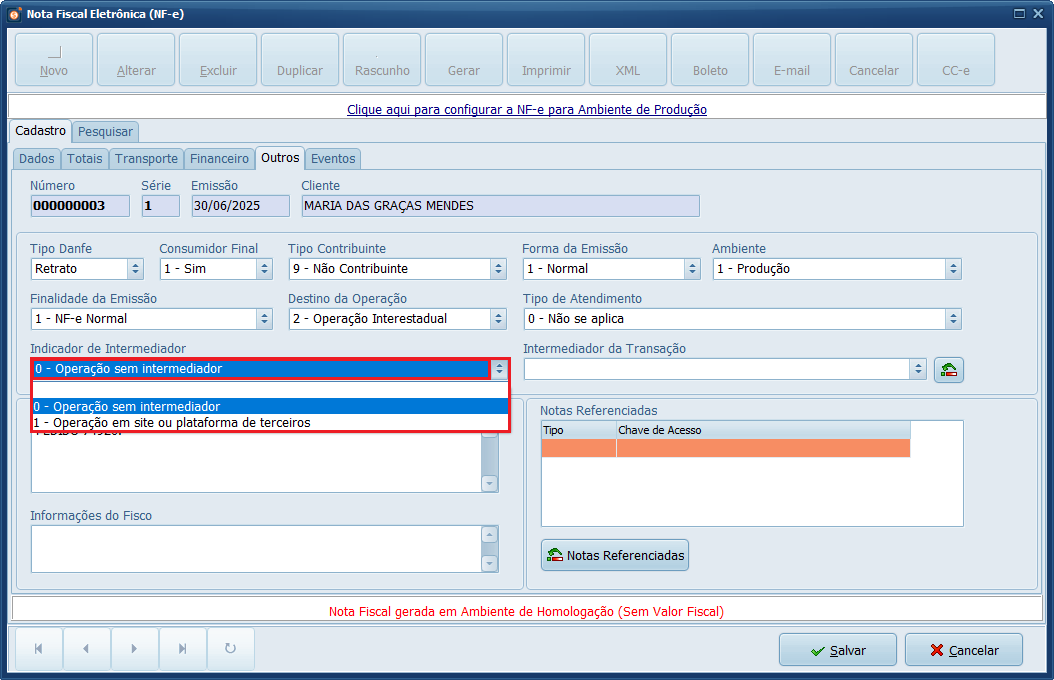Expand the Destino da Operação dropdown
Image resolution: width=1054 pixels, height=680 pixels.
tap(498, 319)
